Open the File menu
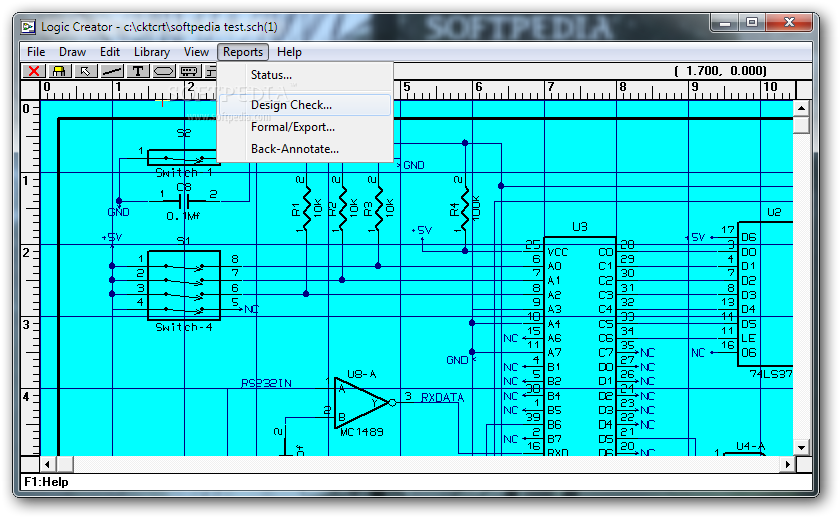840x518 pixels. pos(36,52)
